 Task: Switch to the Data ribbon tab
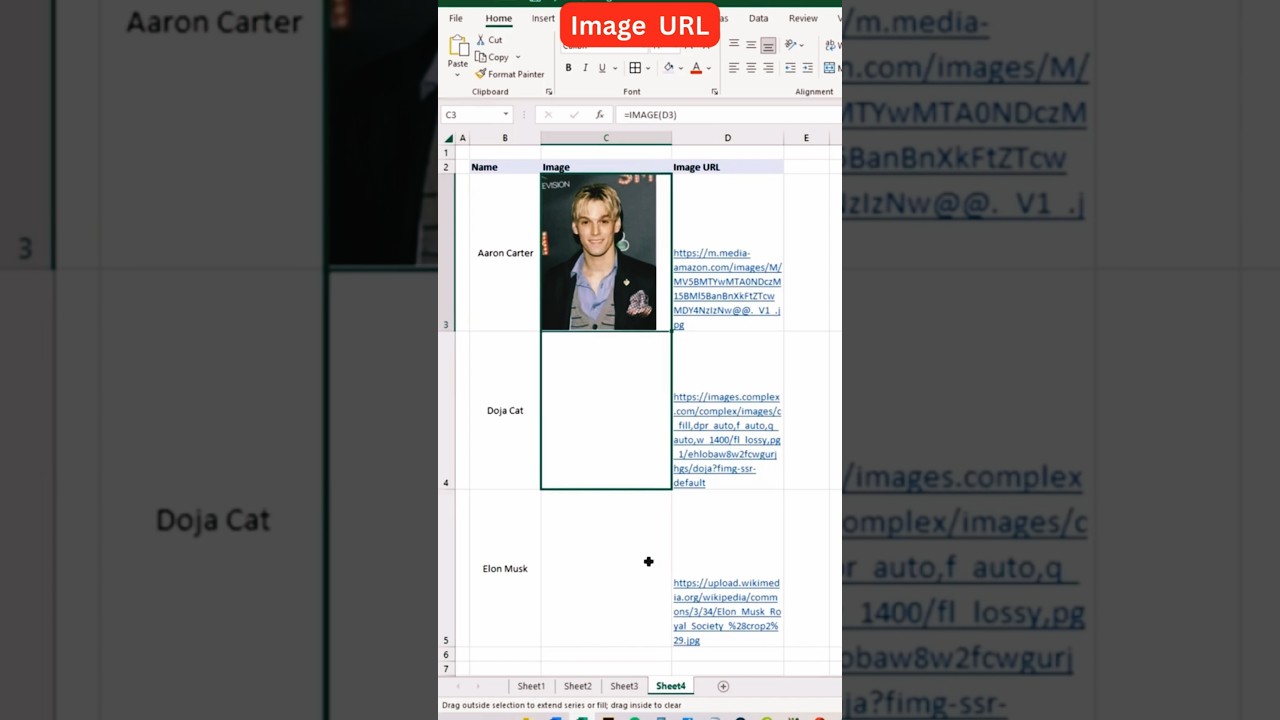coord(759,18)
